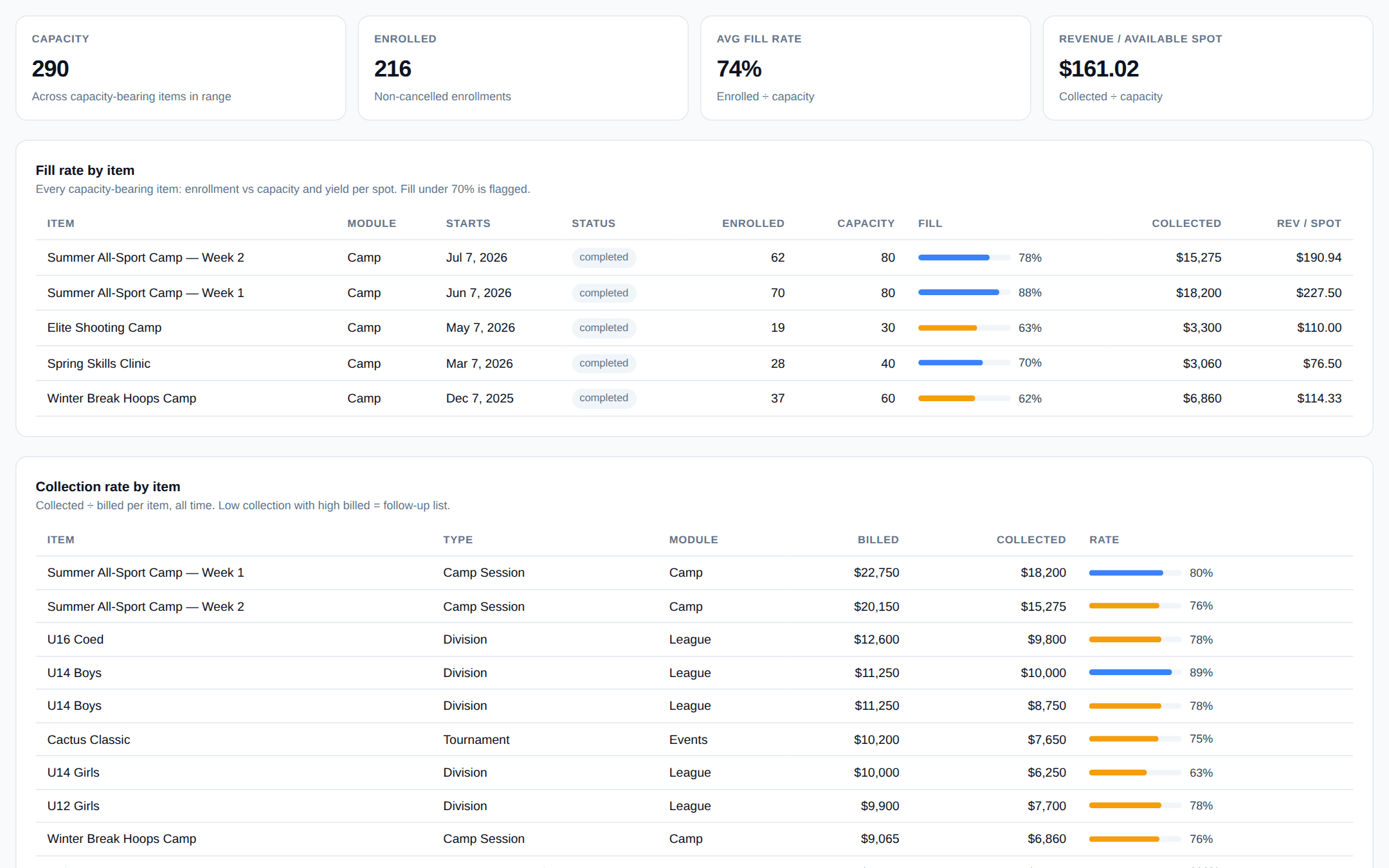Select the U16 Coed division row
1389x868 pixels.
[694, 639]
